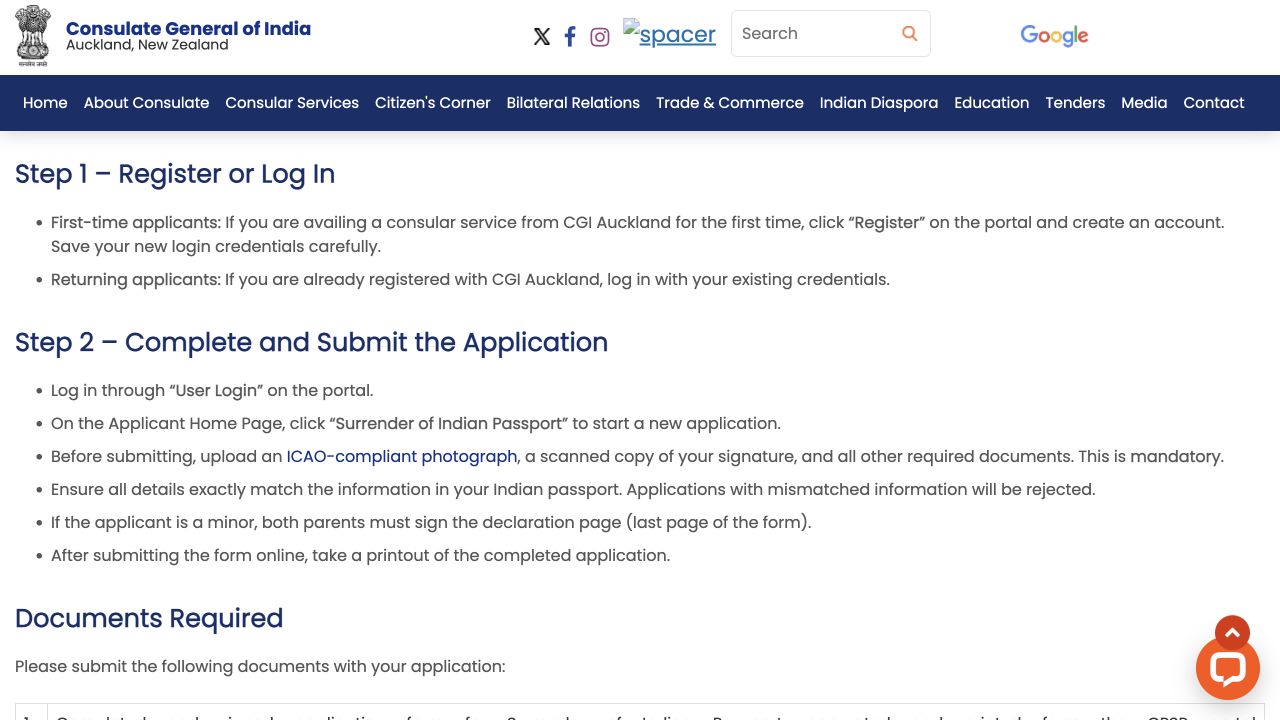The image size is (1280, 720).
Task: Open Education menu
Action: pyautogui.click(x=992, y=103)
